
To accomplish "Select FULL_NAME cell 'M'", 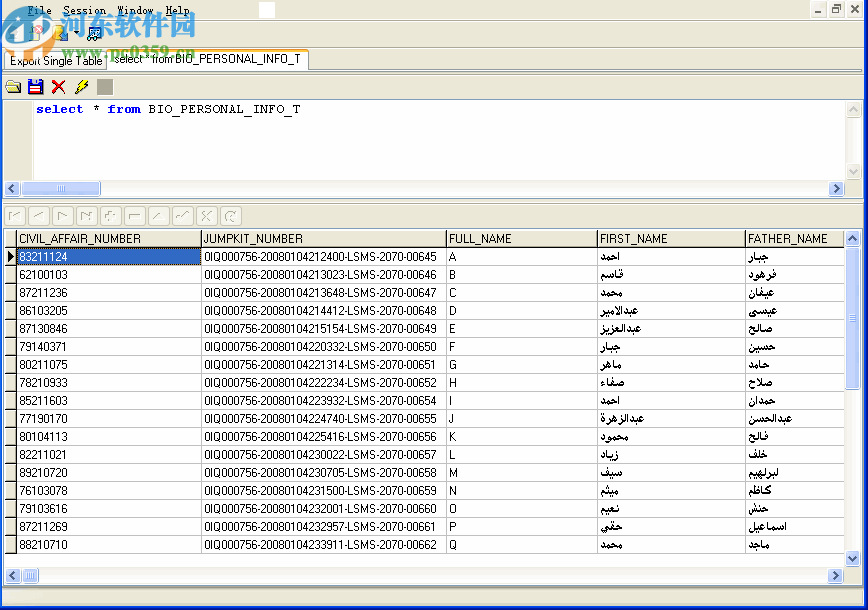I will point(521,472).
